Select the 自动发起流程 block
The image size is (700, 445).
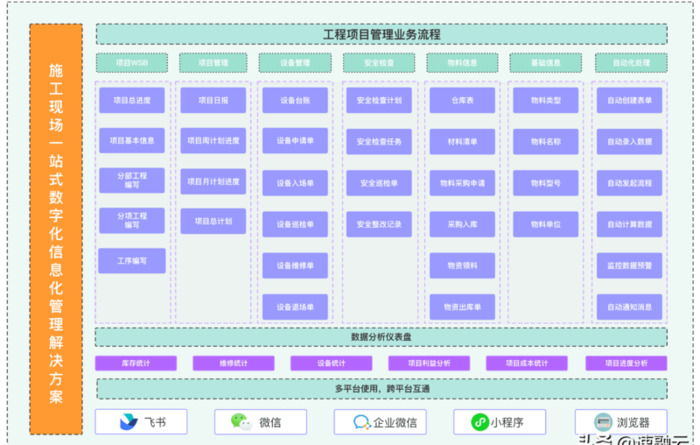pos(629,183)
